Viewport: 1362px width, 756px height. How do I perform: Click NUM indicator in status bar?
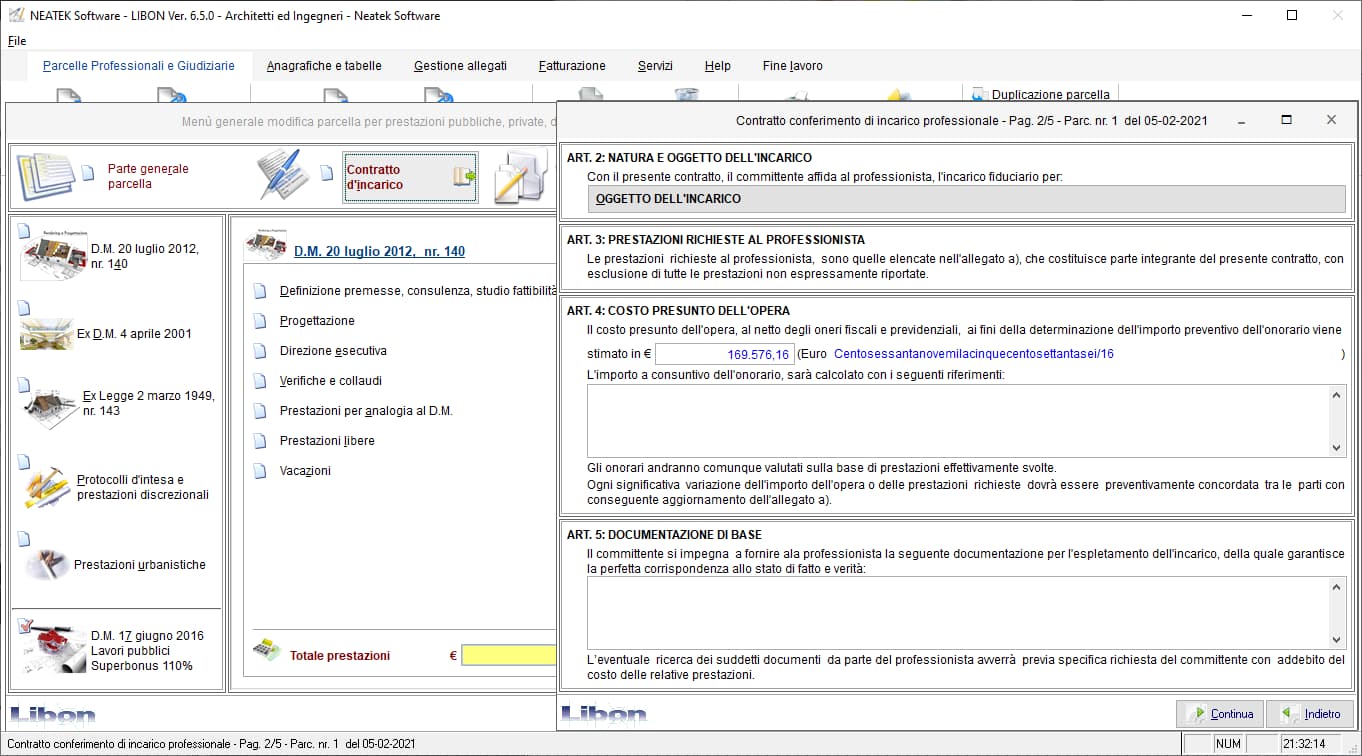1228,744
